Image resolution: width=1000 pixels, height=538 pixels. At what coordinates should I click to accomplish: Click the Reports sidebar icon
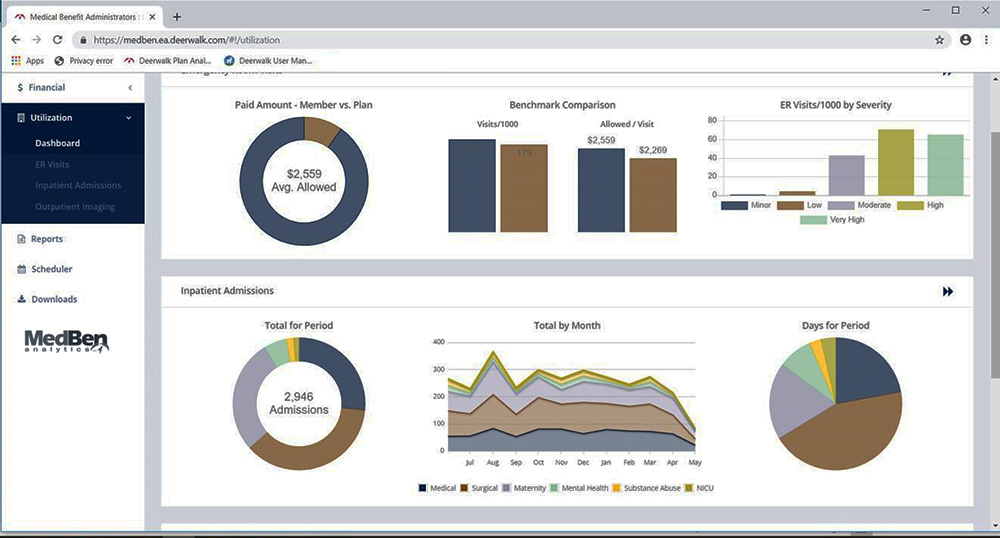click(22, 239)
